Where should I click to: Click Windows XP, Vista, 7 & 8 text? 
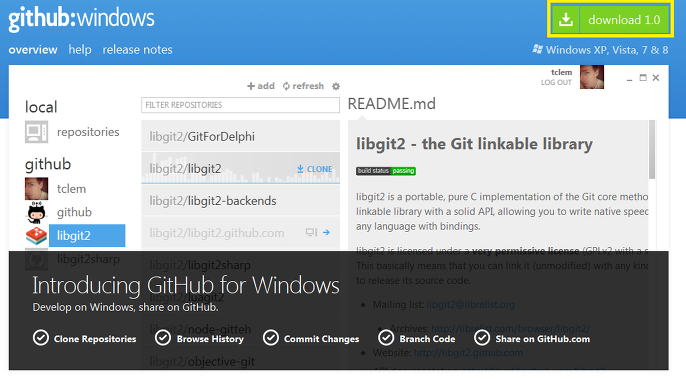tap(607, 50)
